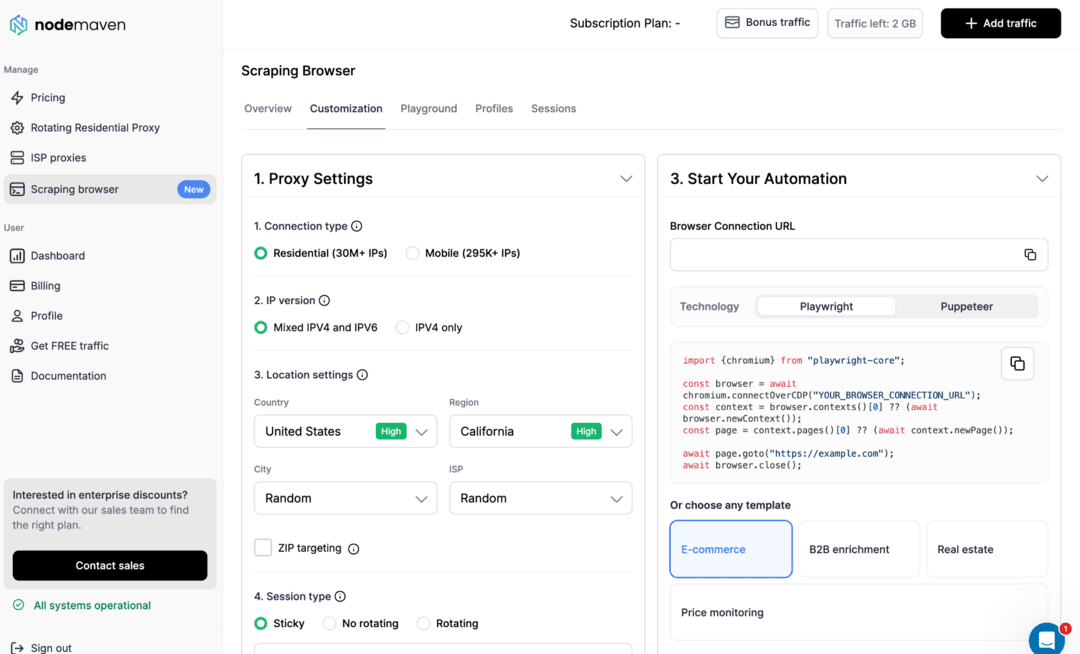1080x654 pixels.
Task: Collapse the Start Your Automation section
Action: (x=1042, y=179)
